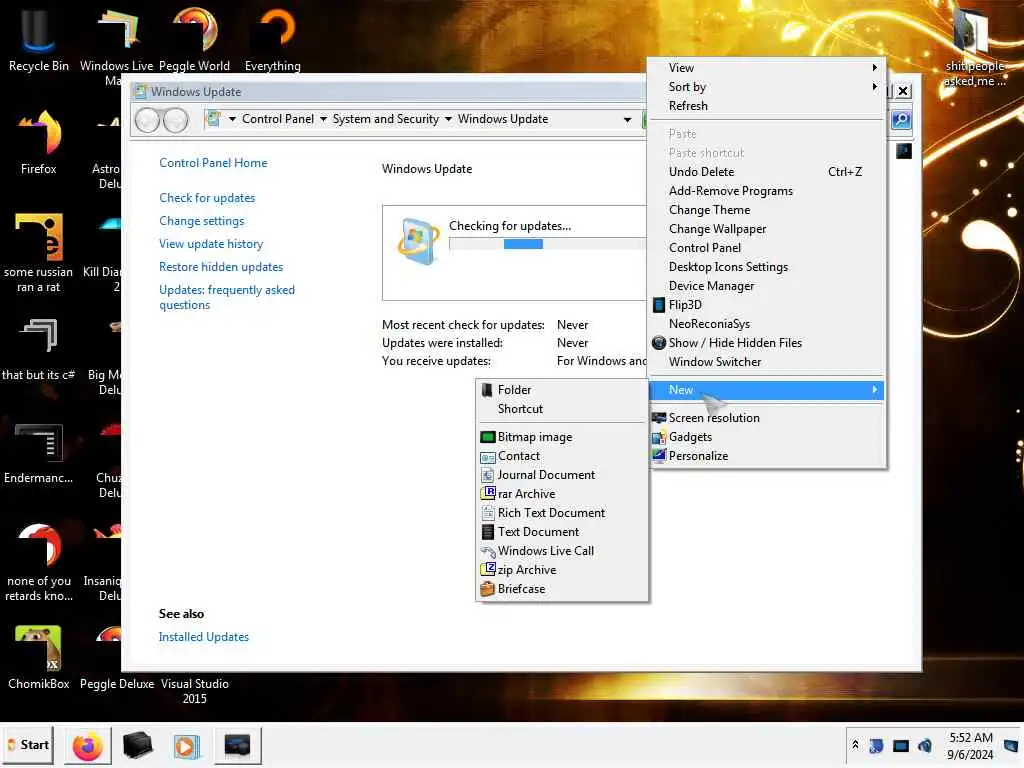Open Screen resolution from the context menu
This screenshot has height=768, width=1024.
tap(766, 418)
